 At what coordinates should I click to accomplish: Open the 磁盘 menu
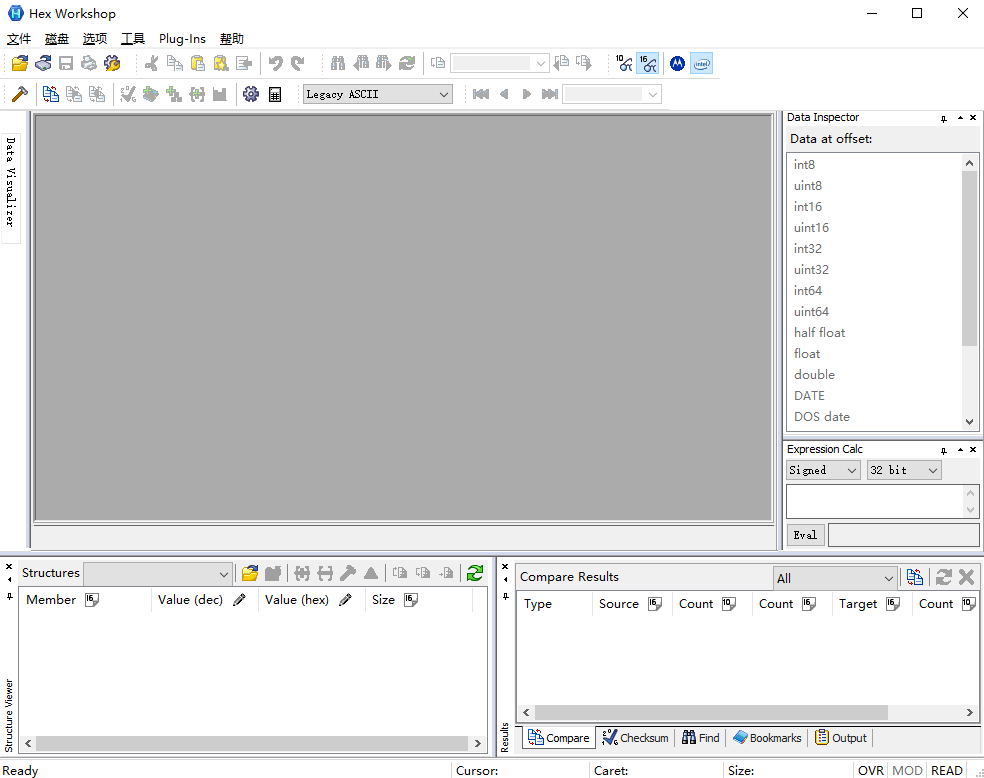56,39
